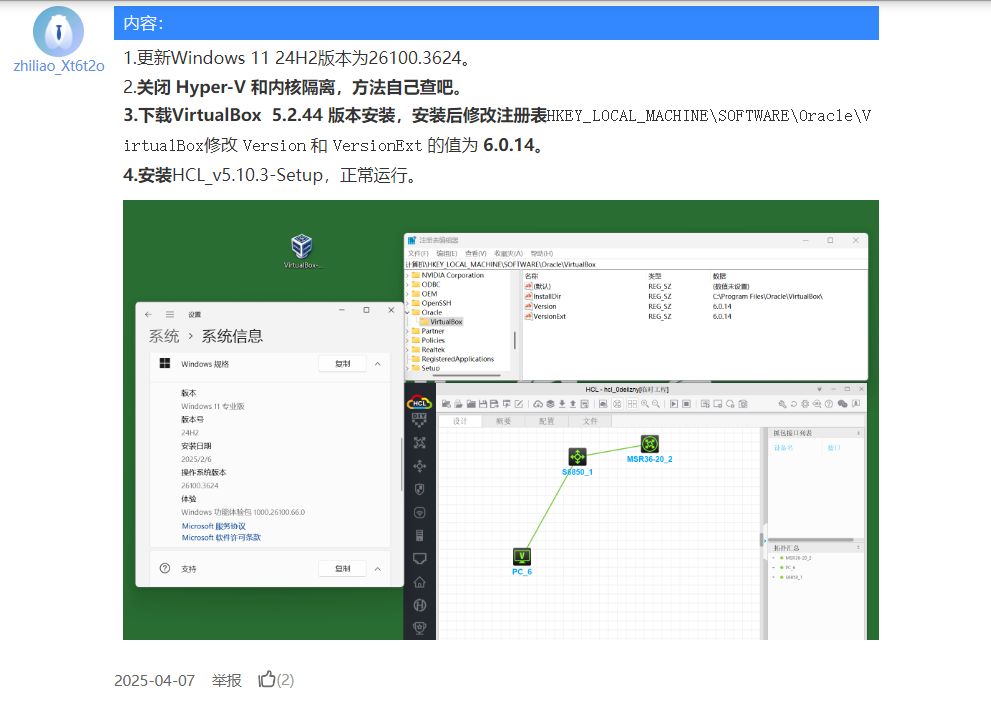Select the switch device icon in HCL sidebar

(419, 466)
